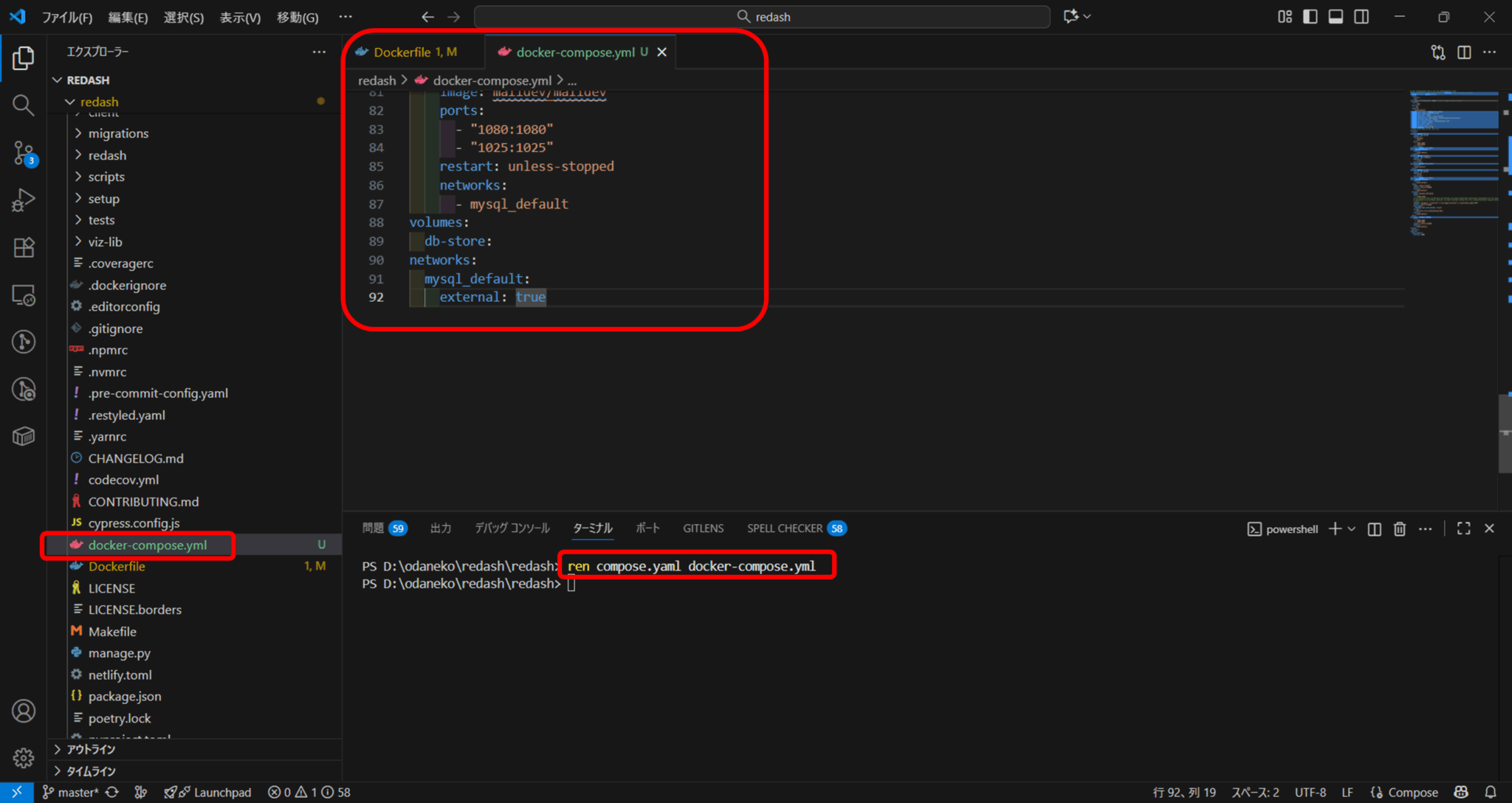Collapse the redash folder in explorer
The height and width of the screenshot is (803, 1512).
pyautogui.click(x=70, y=102)
